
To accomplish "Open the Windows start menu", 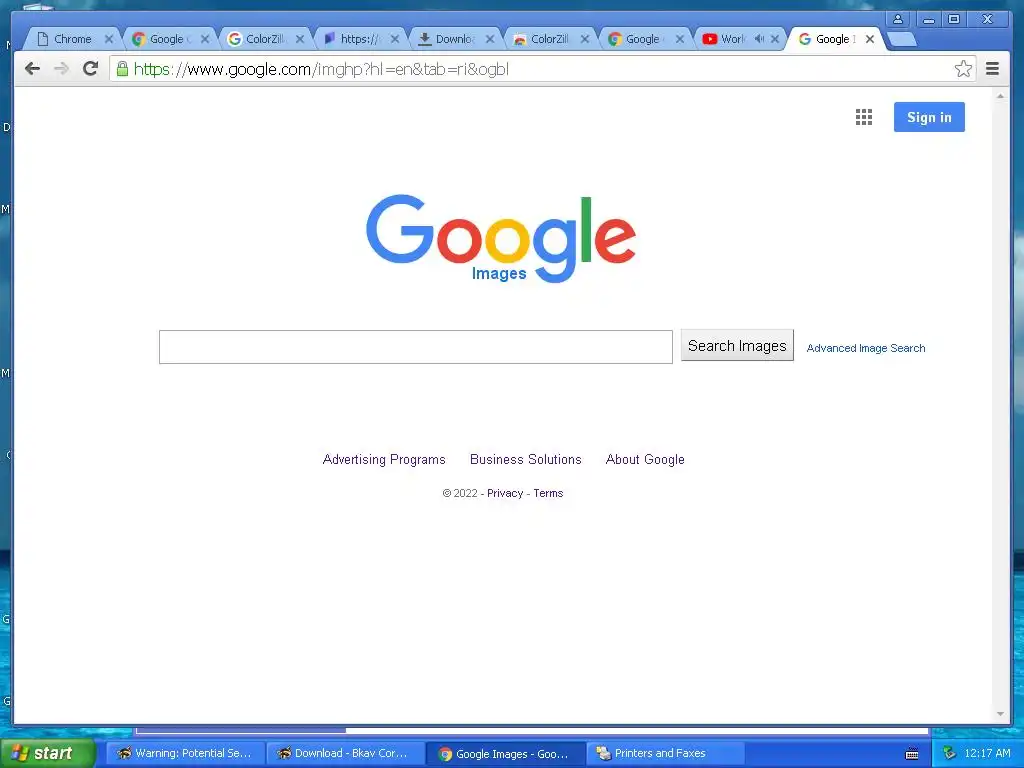I will [x=47, y=754].
